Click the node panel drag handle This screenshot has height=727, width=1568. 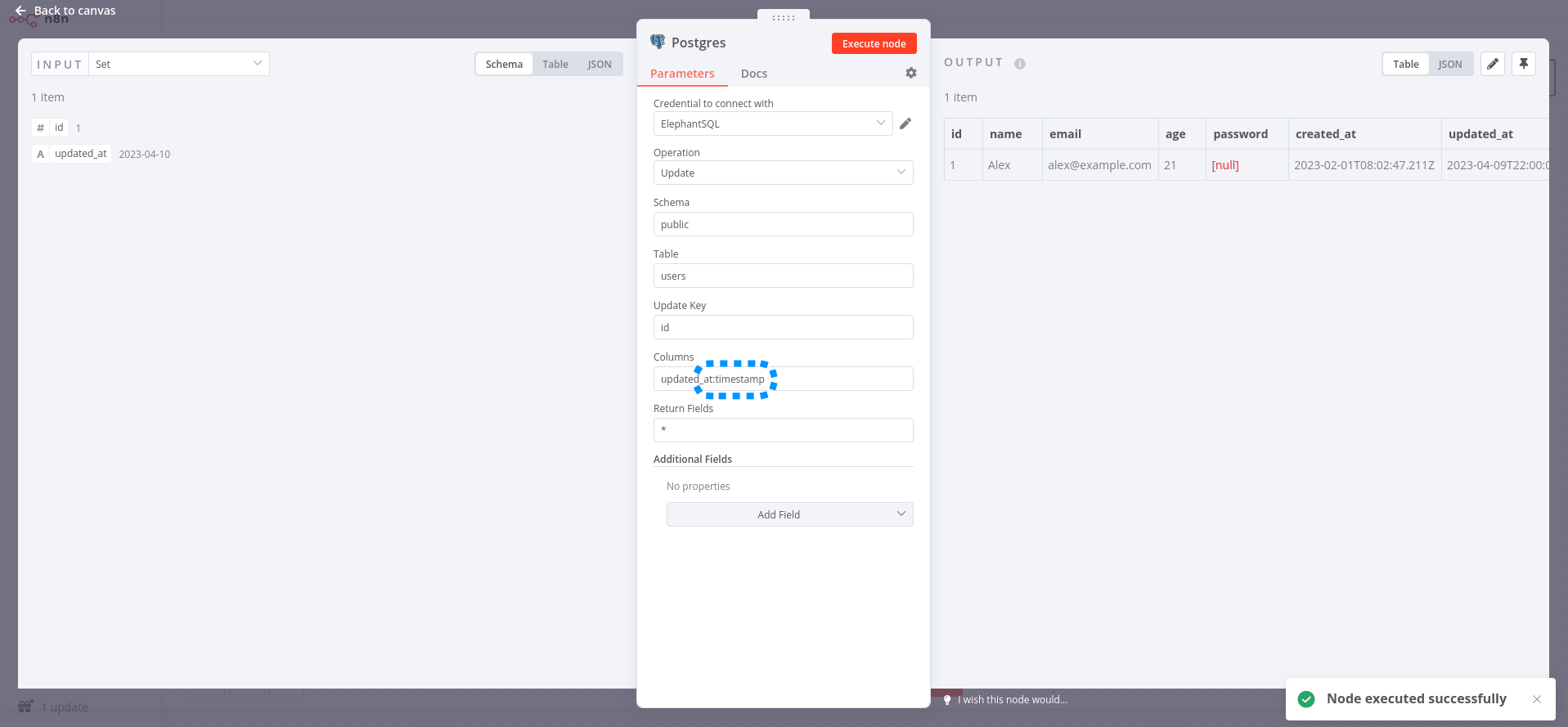pyautogui.click(x=784, y=17)
